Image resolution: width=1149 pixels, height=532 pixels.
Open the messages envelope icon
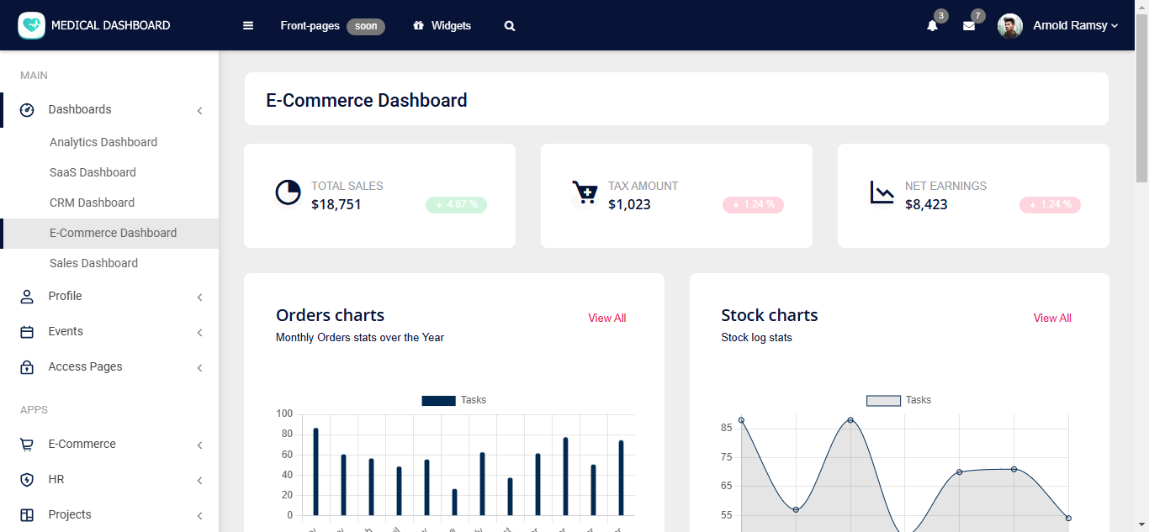pos(968,26)
